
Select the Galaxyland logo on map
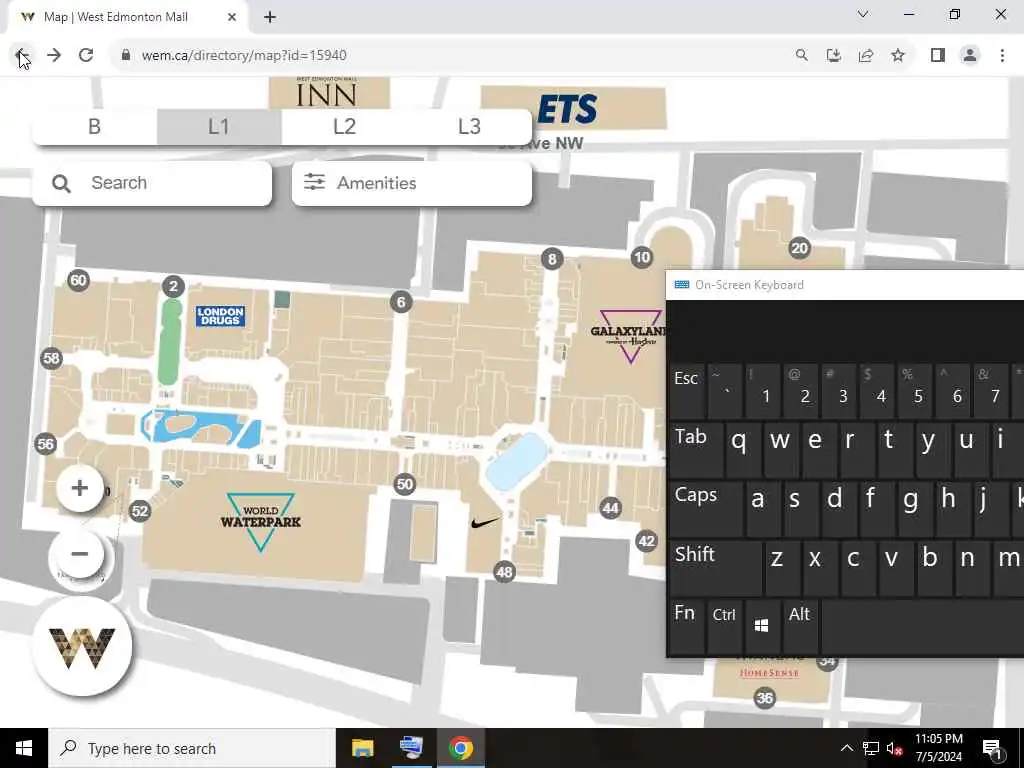click(x=628, y=336)
